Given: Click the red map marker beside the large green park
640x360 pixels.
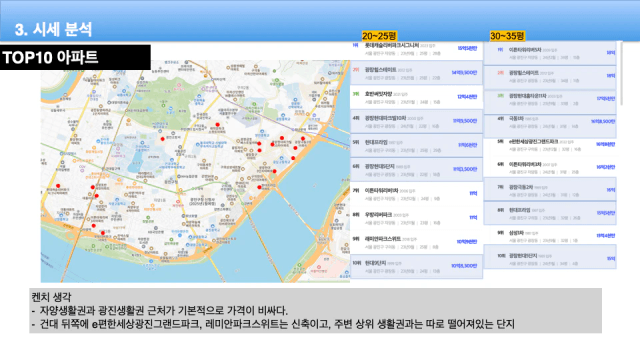Looking at the screenshot, I should tap(218, 124).
